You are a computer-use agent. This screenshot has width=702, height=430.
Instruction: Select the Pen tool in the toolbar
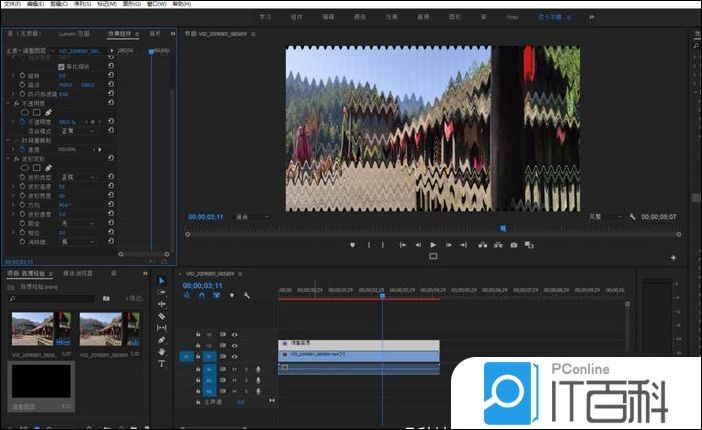(x=161, y=340)
